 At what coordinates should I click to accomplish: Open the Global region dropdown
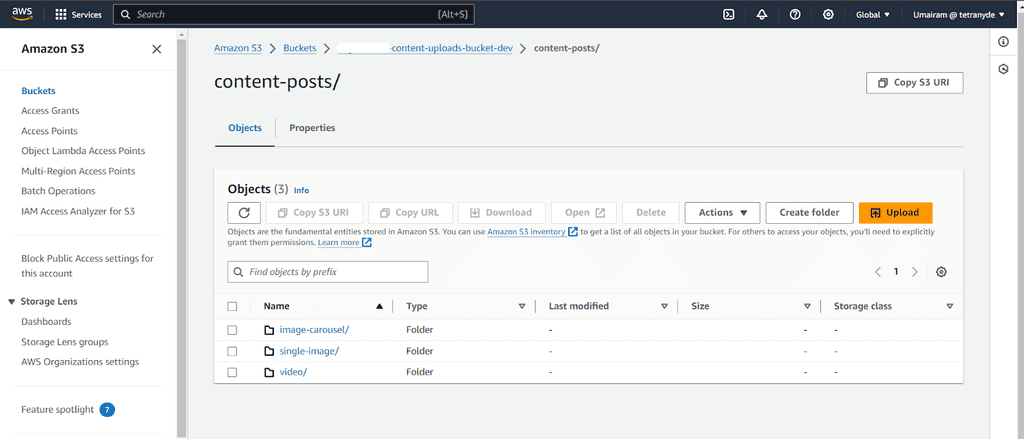pos(872,14)
